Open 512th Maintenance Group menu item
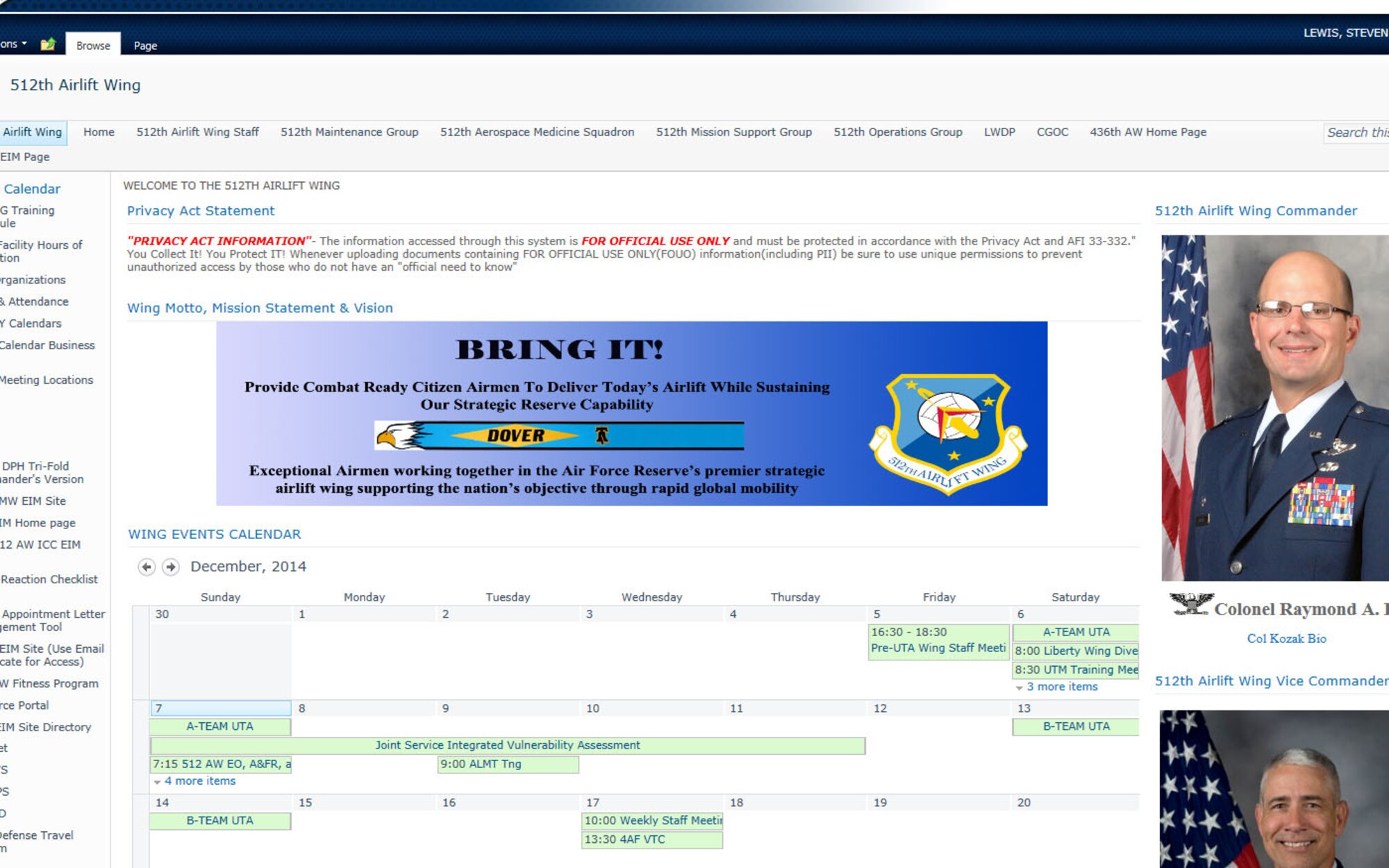Image resolution: width=1389 pixels, height=868 pixels. [x=349, y=132]
